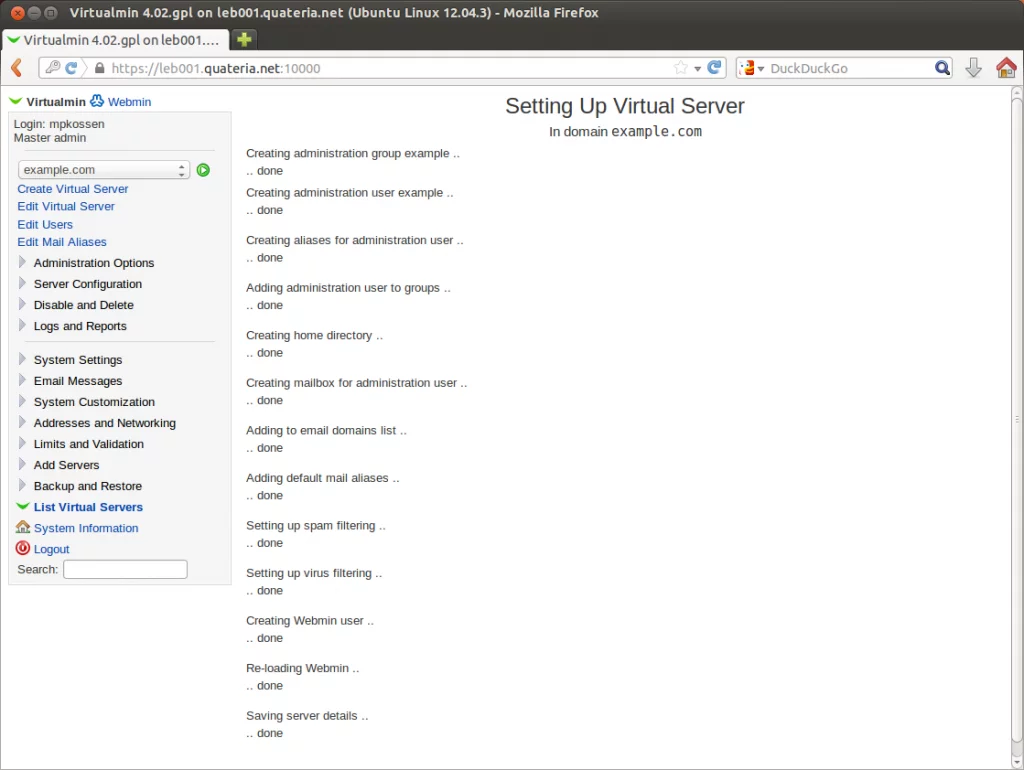
Task: Click the house icon by System Information
Action: point(23,526)
